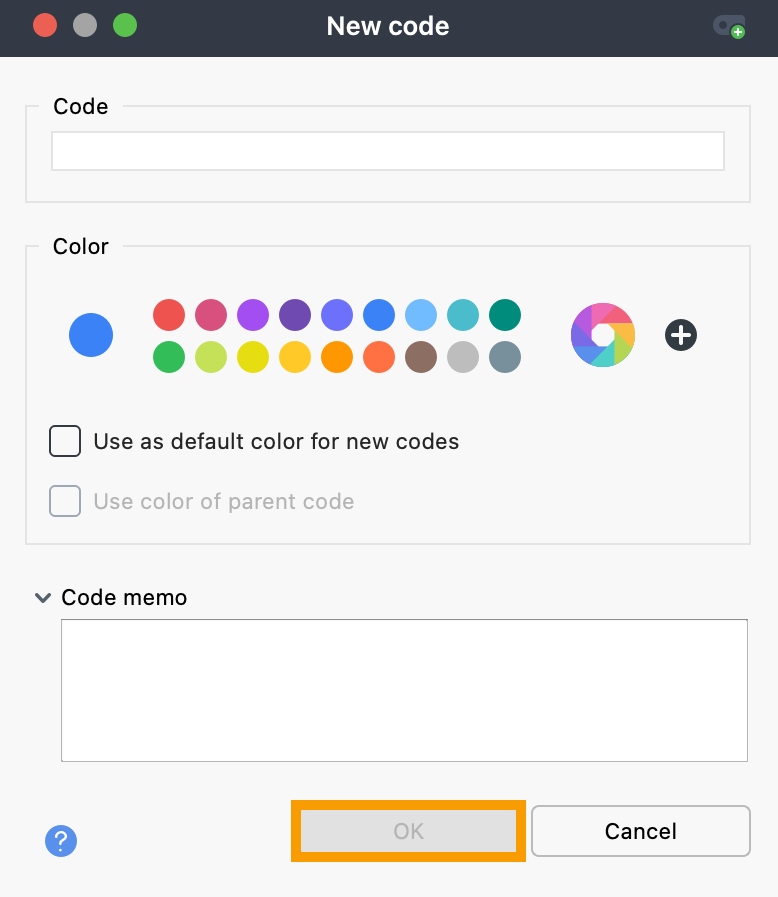Viewport: 778px width, 897px height.
Task: Enable "Use as default color for new codes"
Action: click(x=65, y=441)
